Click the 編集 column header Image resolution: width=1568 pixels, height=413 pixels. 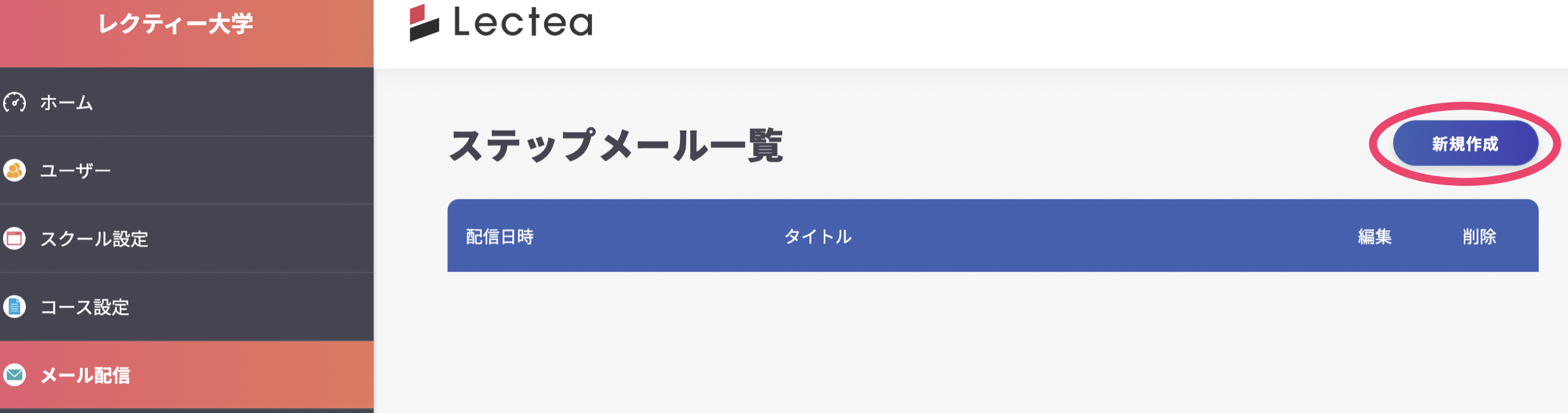click(1374, 236)
